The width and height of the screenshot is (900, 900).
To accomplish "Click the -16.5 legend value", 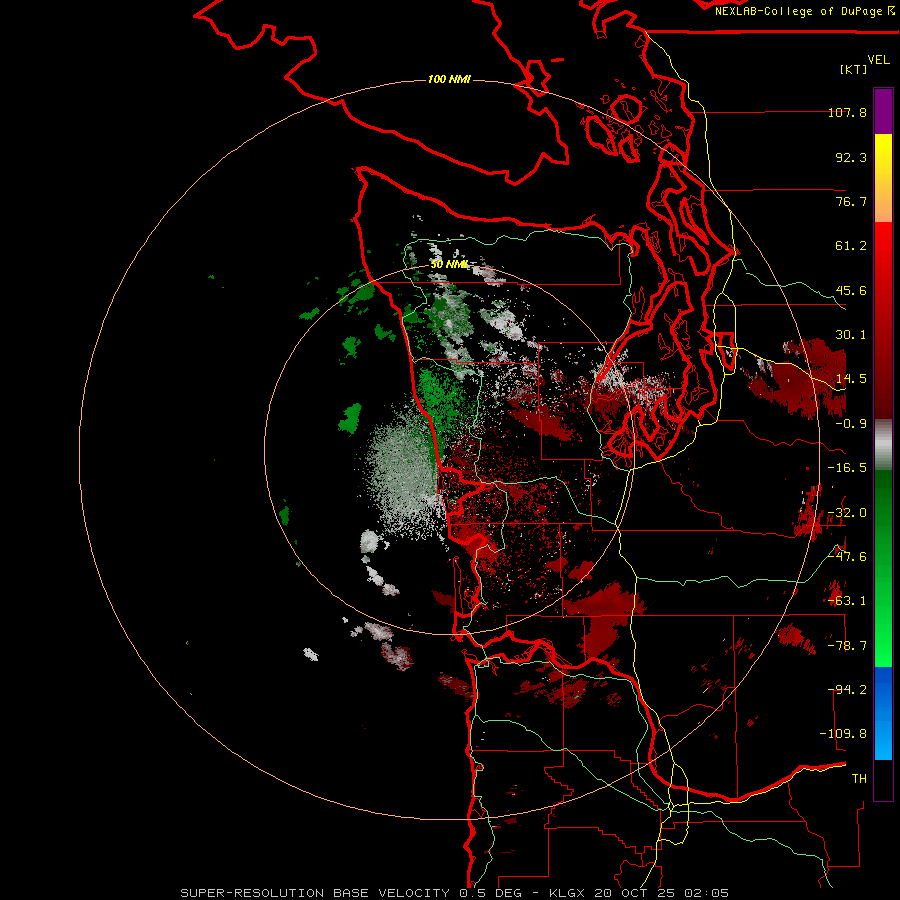I will (x=847, y=468).
